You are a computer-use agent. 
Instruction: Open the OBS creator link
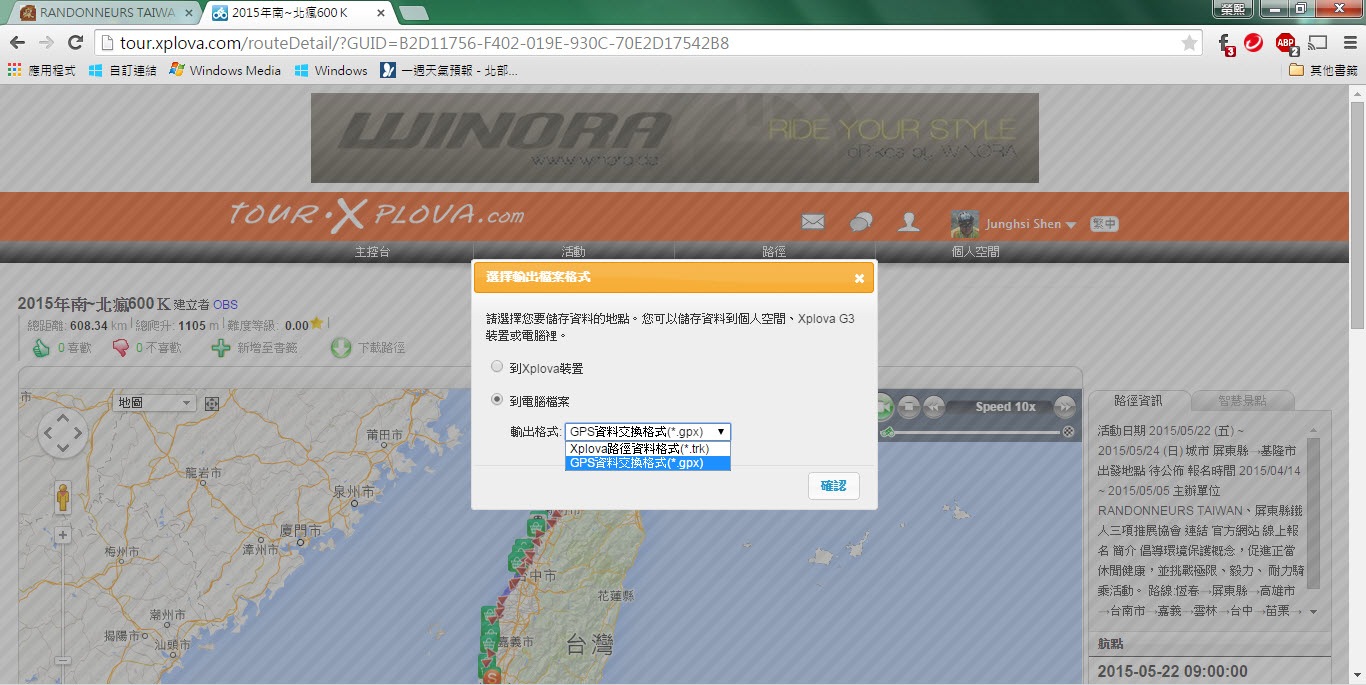pos(225,305)
